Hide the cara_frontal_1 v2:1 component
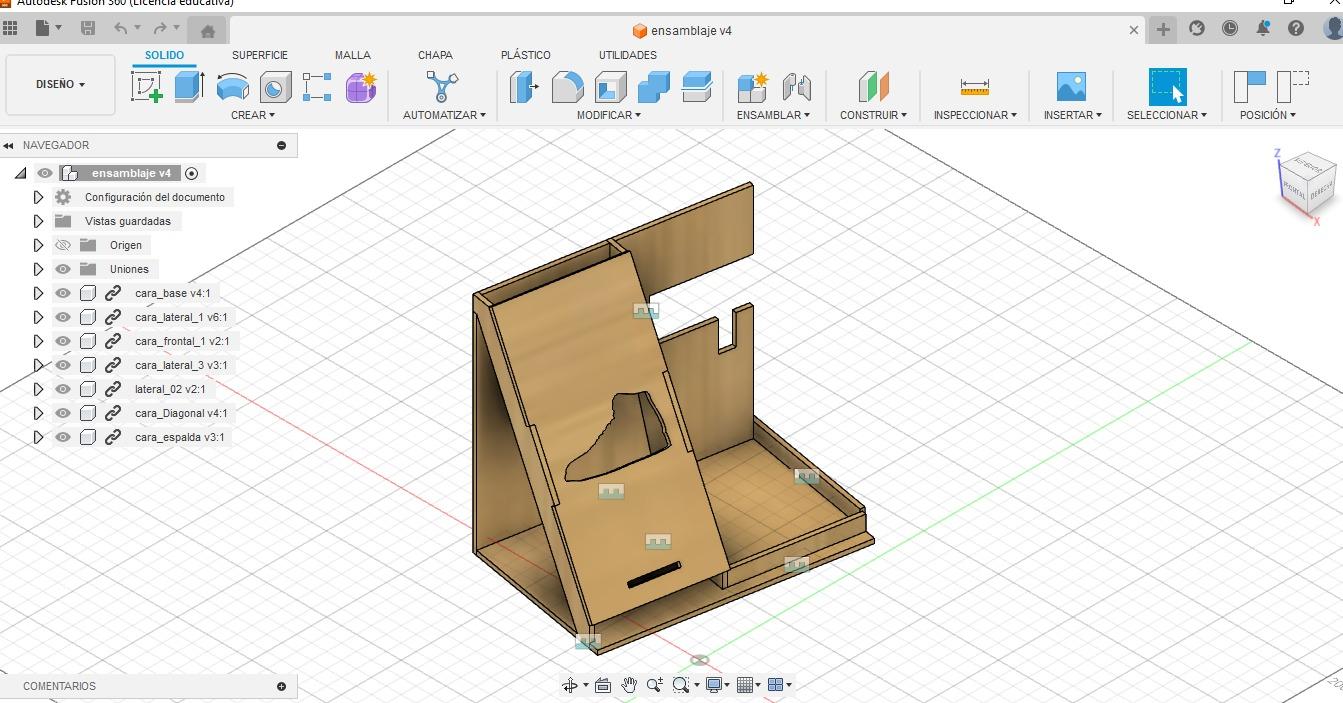The width and height of the screenshot is (1343, 703). pos(63,341)
